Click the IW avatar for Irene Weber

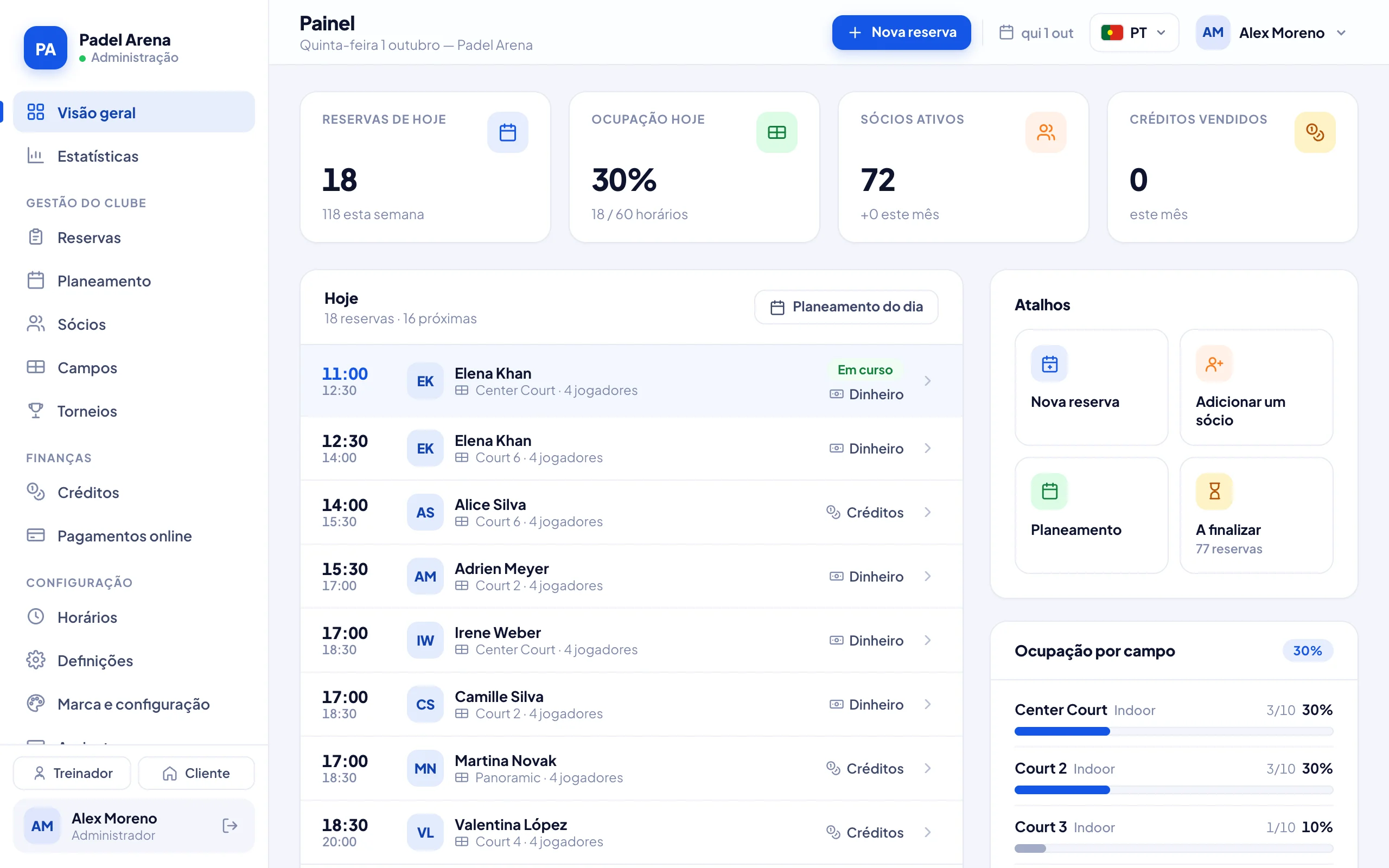(425, 640)
